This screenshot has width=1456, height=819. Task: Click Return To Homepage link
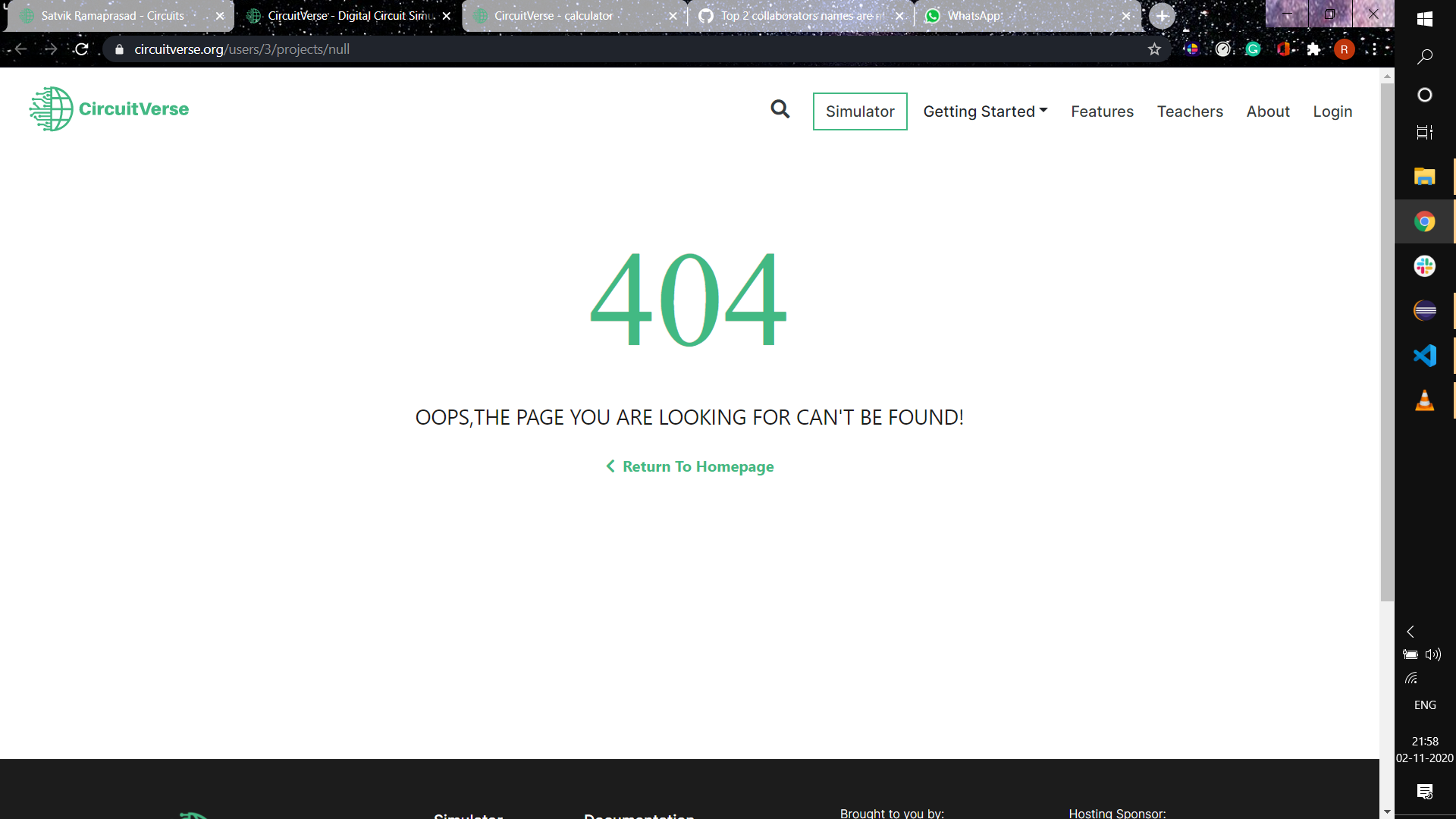pyautogui.click(x=689, y=466)
